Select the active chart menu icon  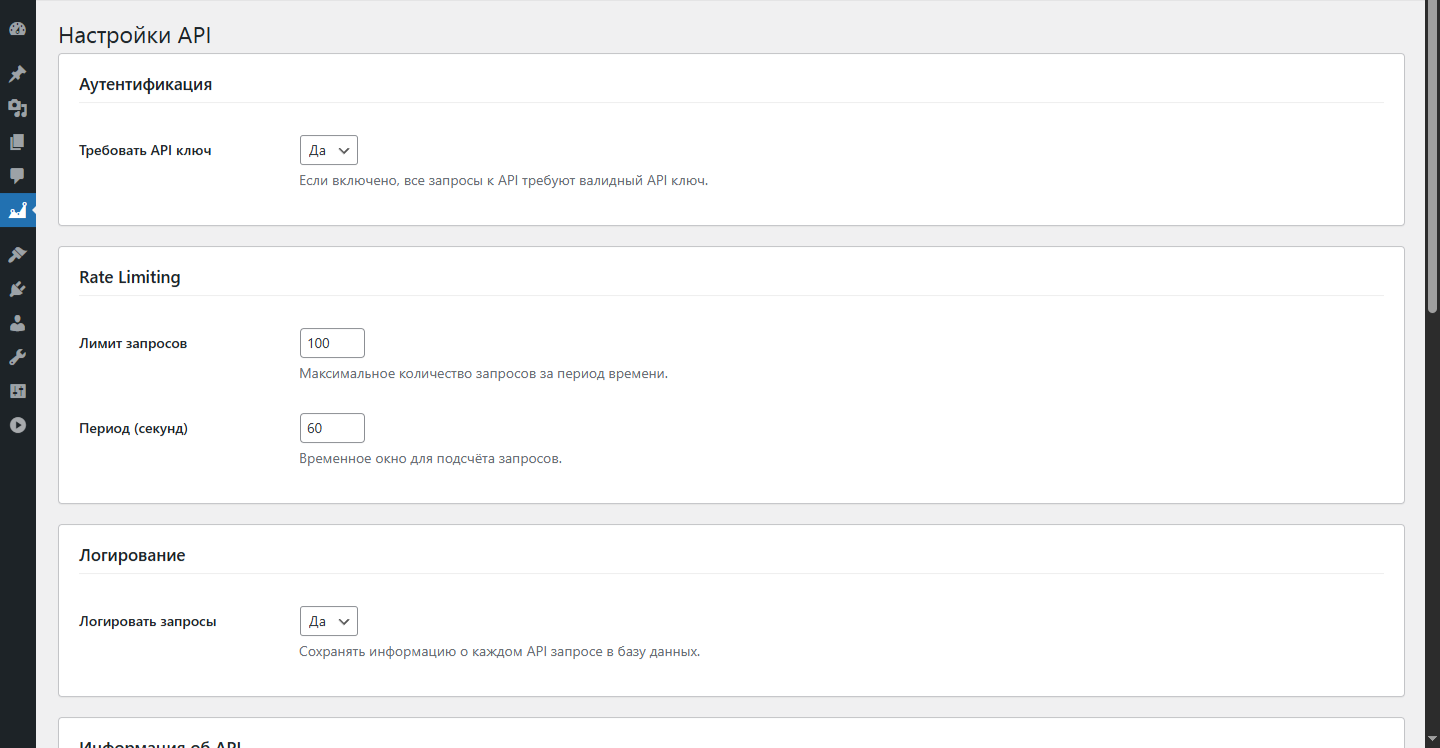click(x=17, y=210)
